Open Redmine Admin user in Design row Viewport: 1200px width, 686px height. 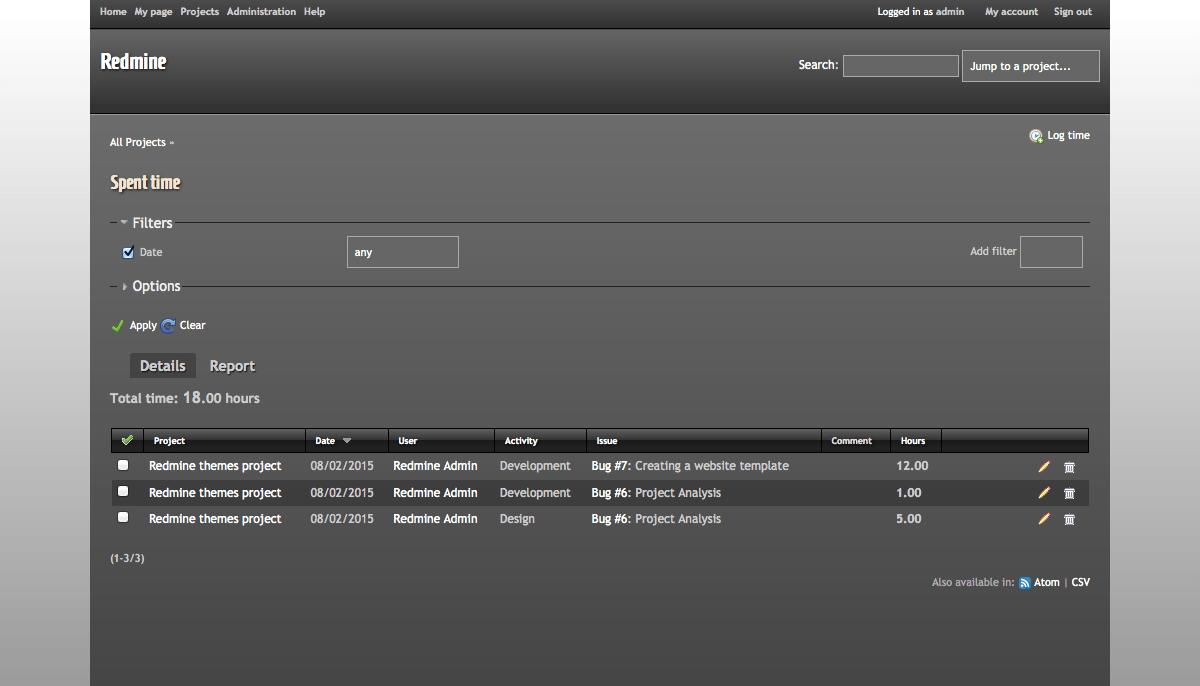coord(435,519)
